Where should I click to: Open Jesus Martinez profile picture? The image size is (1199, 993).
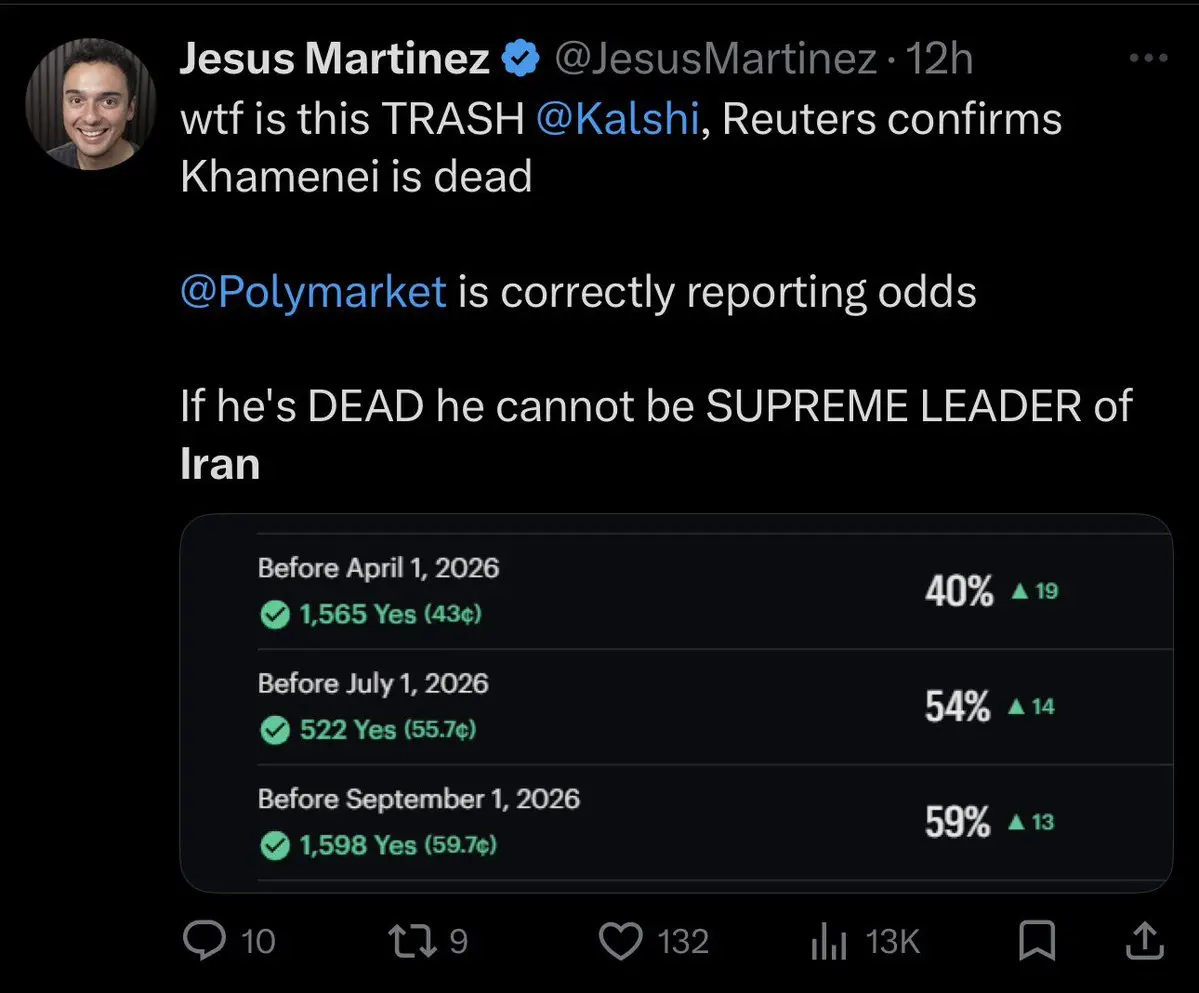[91, 103]
